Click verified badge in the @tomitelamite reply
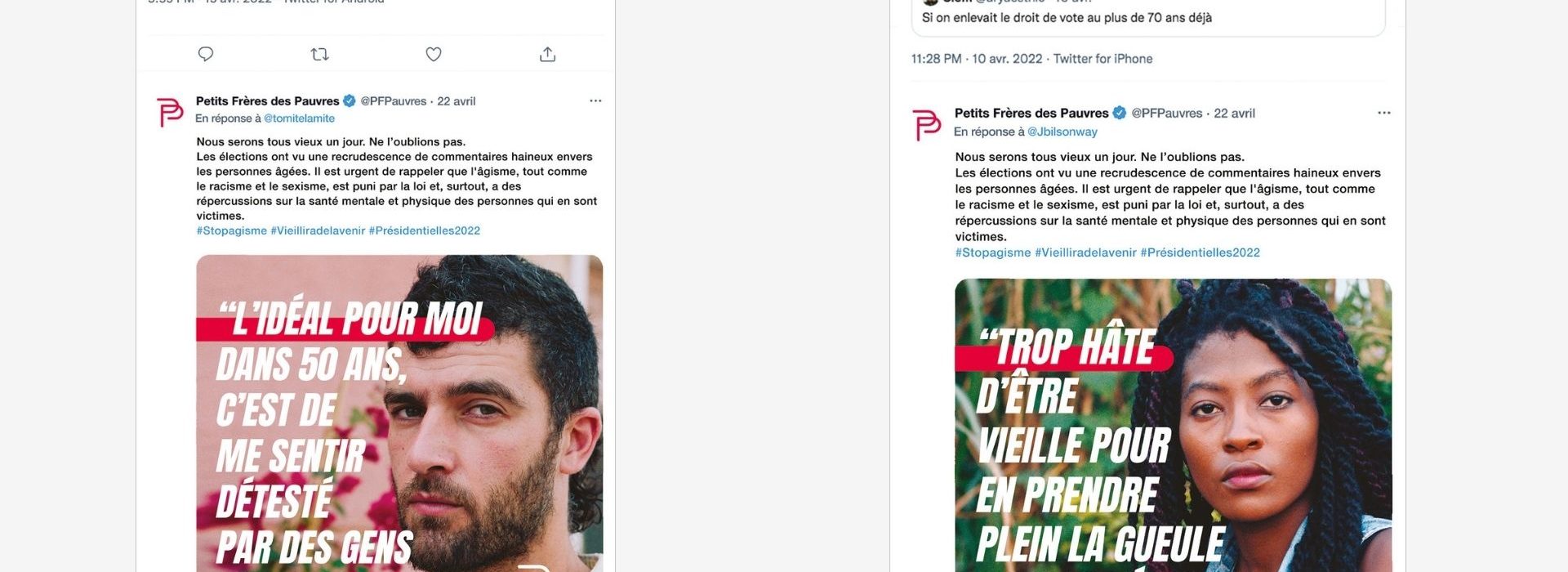 tap(350, 101)
